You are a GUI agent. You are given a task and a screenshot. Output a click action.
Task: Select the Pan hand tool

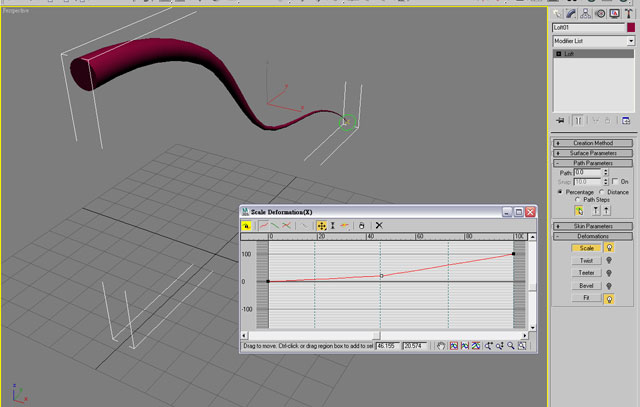440,346
